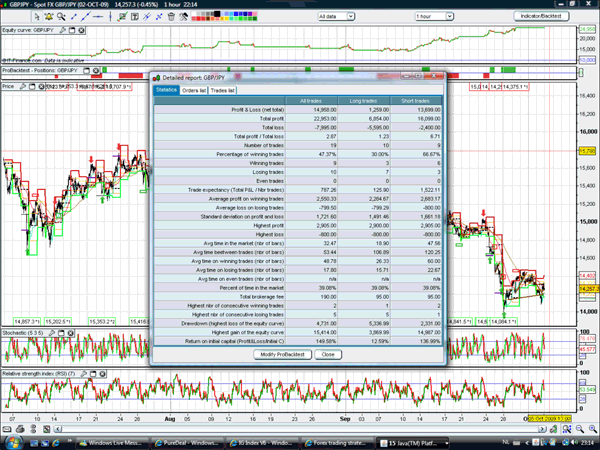Pick the chart tool with green line

[x=122, y=16]
